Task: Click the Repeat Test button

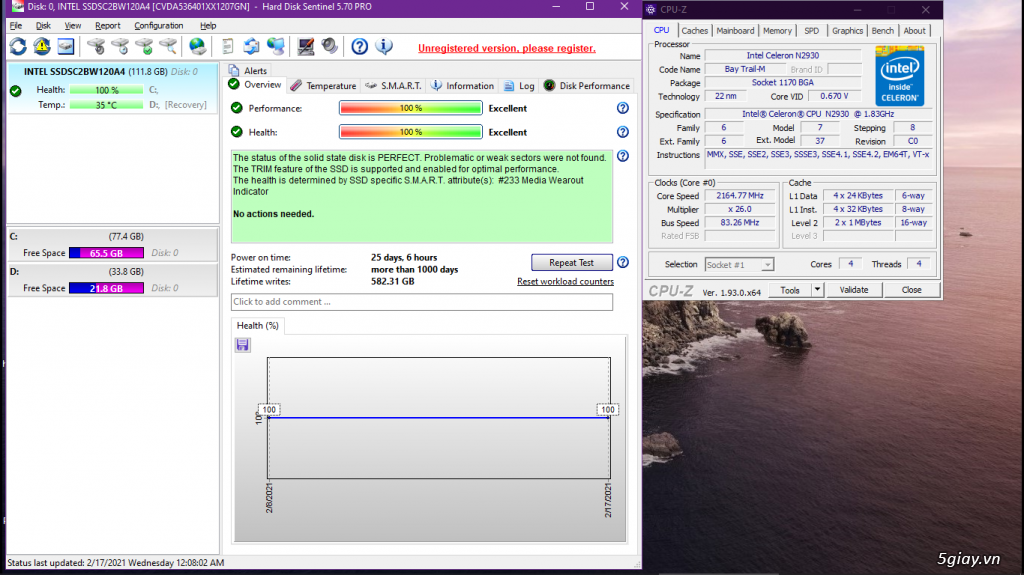Action: [571, 262]
